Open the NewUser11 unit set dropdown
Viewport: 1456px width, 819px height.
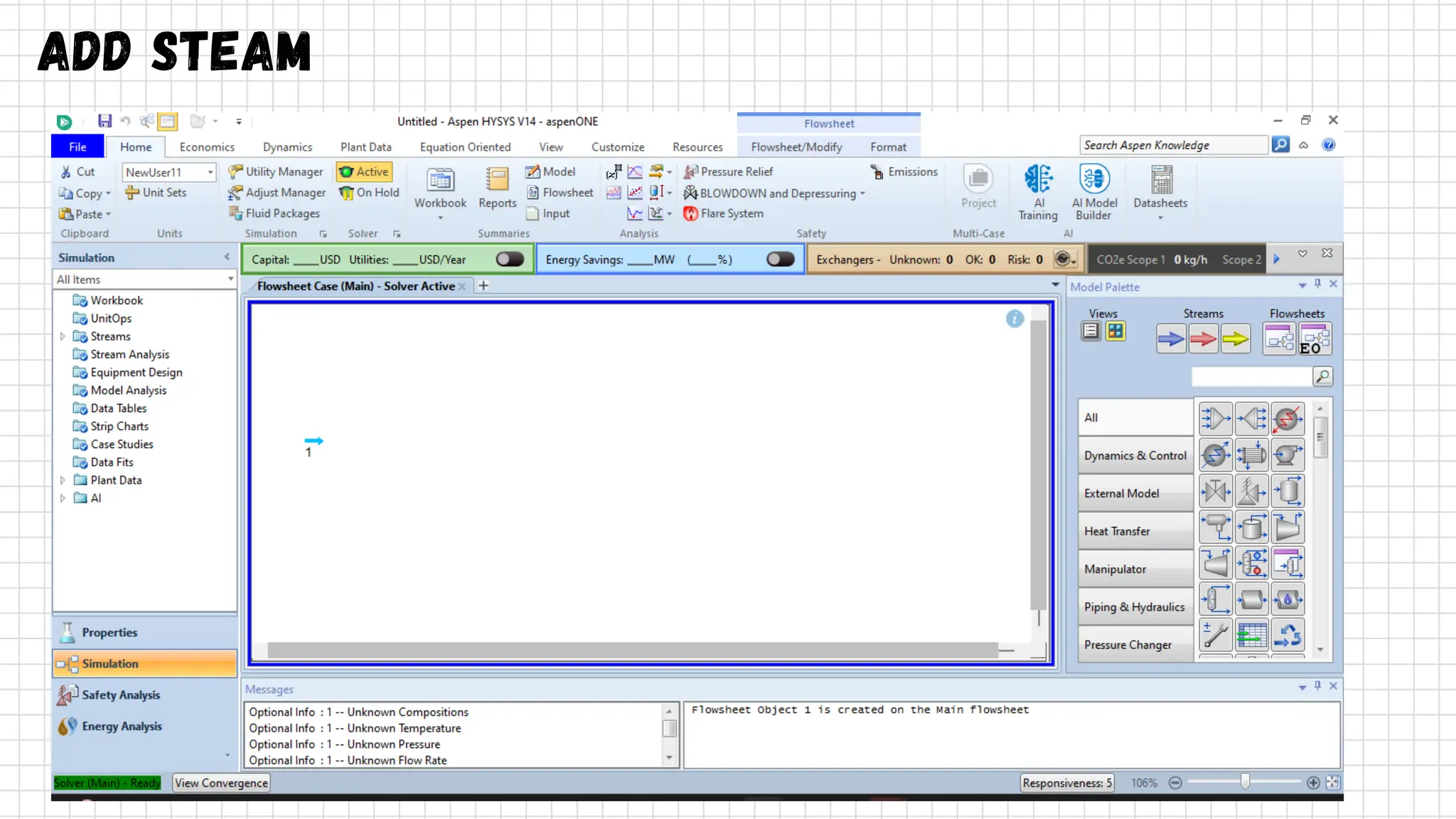coord(210,172)
